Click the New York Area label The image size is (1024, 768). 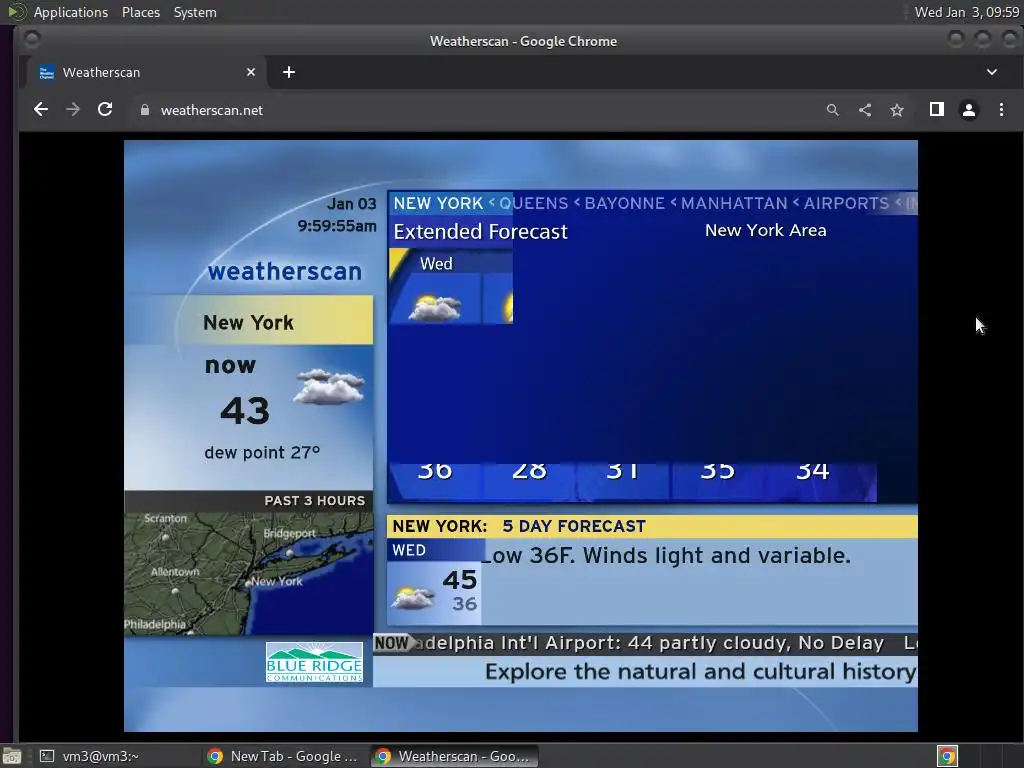[x=765, y=231]
